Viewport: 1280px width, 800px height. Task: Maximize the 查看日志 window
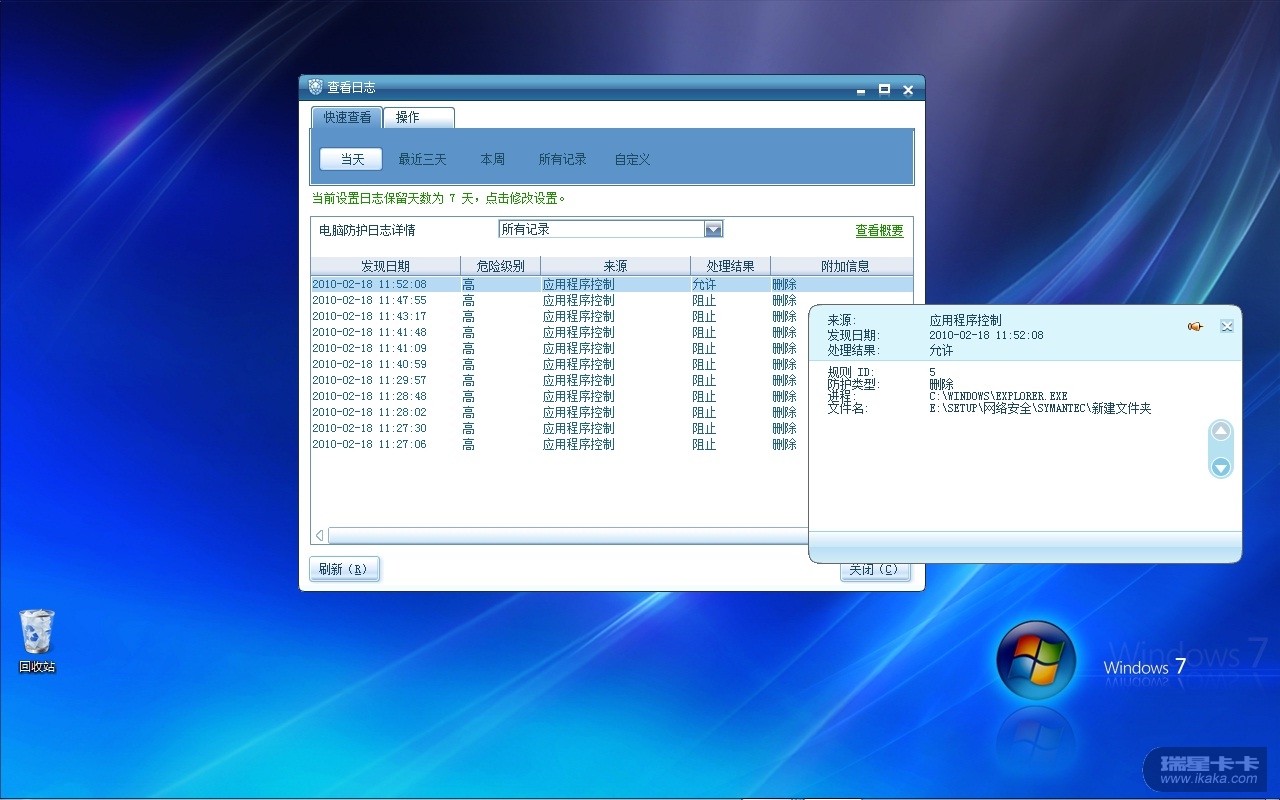tap(884, 89)
